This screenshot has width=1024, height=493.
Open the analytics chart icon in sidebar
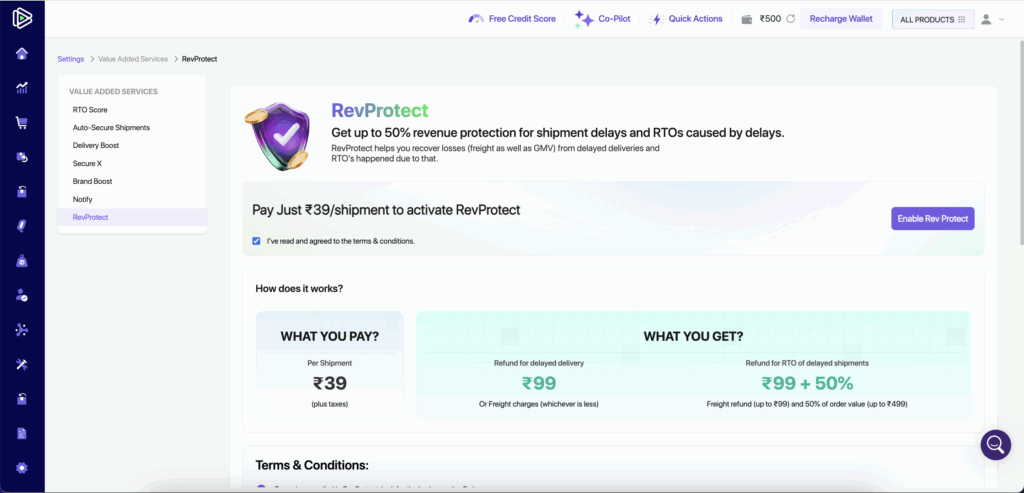point(22,88)
